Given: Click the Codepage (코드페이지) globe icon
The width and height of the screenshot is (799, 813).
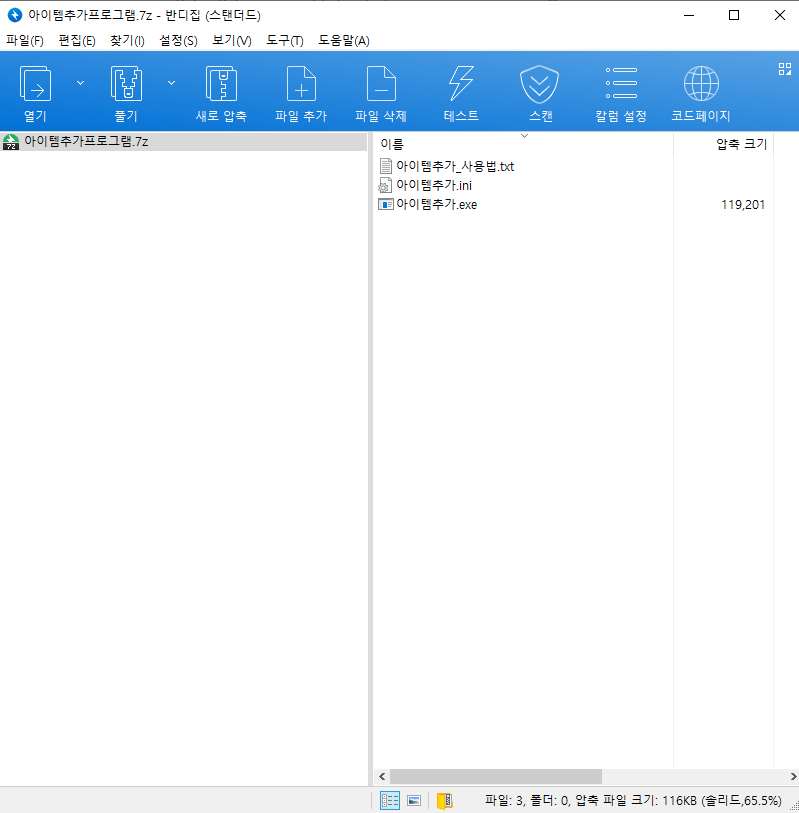Looking at the screenshot, I should point(701,83).
